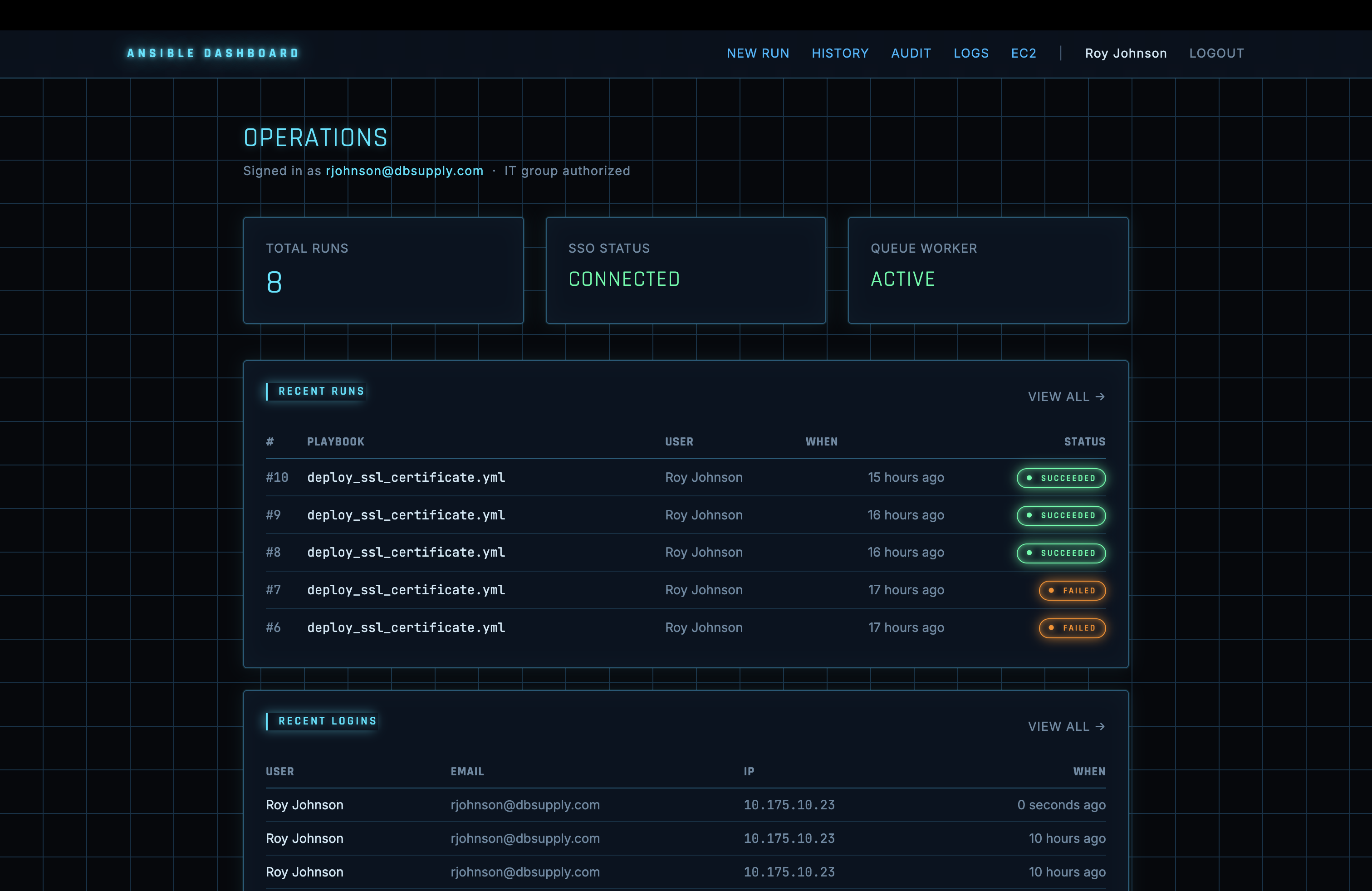Click SUCCEEDED badge for run #10

(x=1061, y=478)
